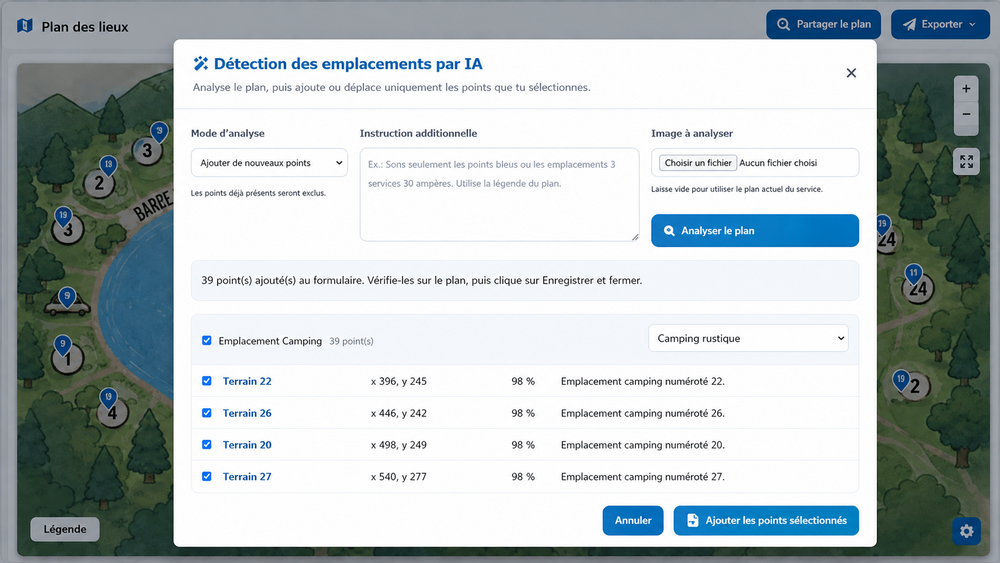Uncheck the Terrain 26 checkbox
The image size is (1000, 563).
coord(207,413)
